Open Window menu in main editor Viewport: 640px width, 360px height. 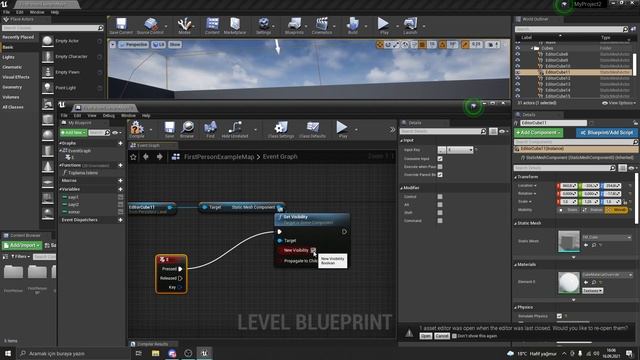(37, 12)
